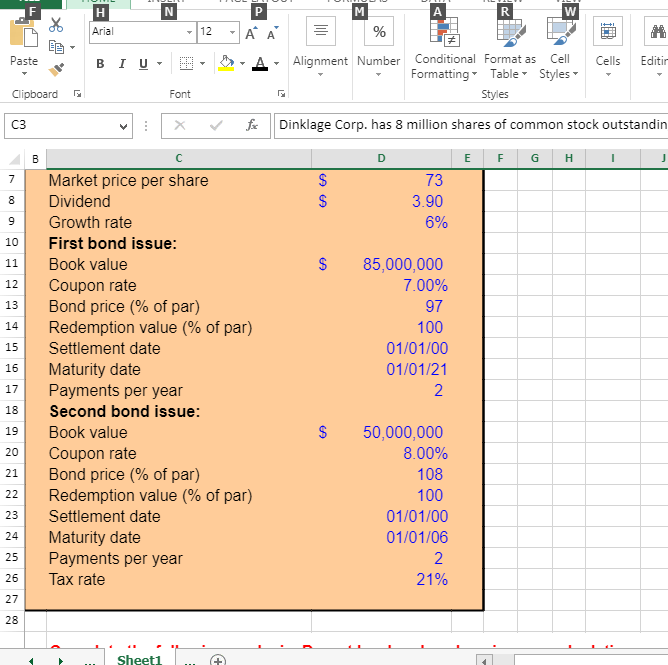
Task: Select column D header
Action: 381,158
